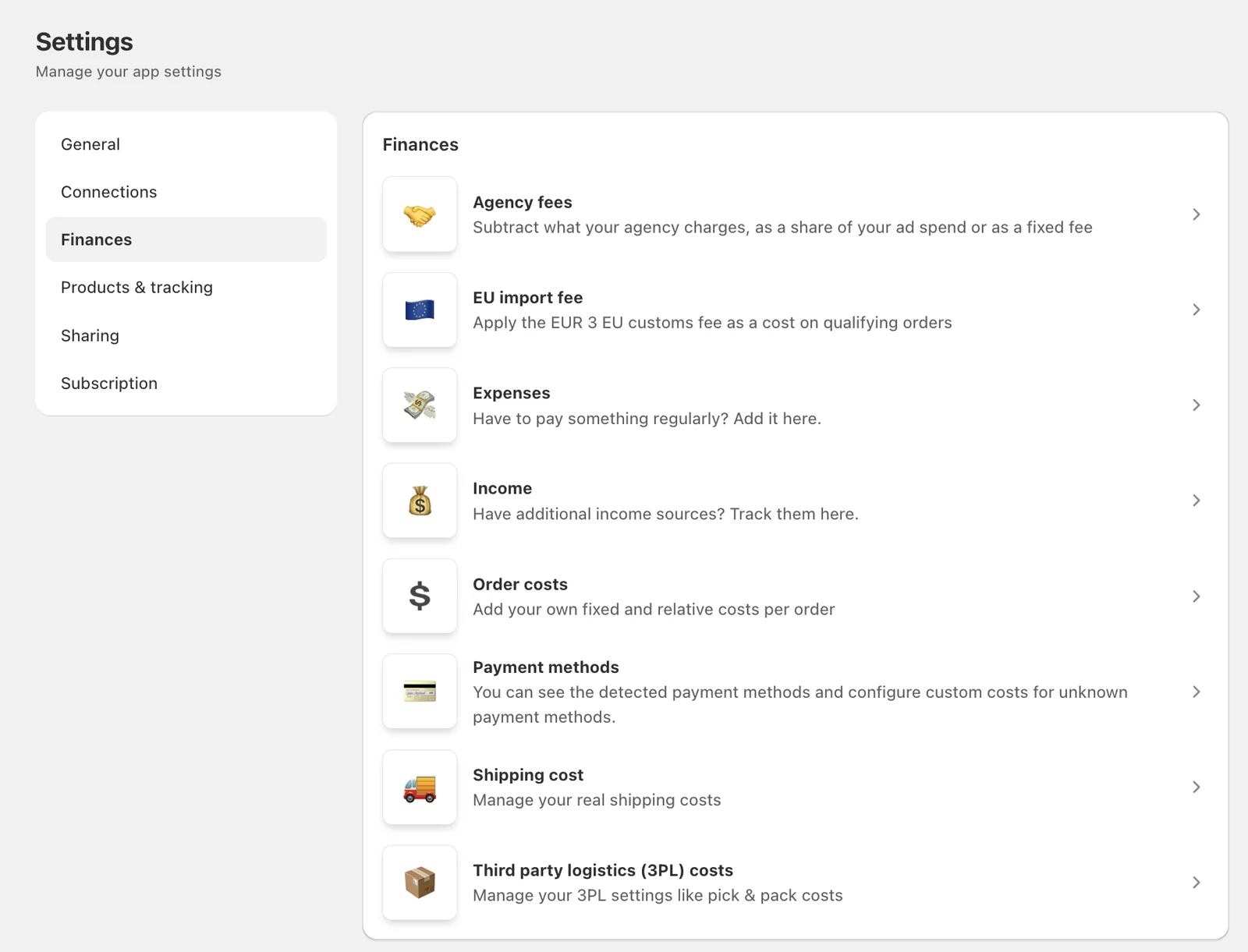Open EU import fee chevron arrow
This screenshot has width=1248, height=952.
click(x=1197, y=310)
